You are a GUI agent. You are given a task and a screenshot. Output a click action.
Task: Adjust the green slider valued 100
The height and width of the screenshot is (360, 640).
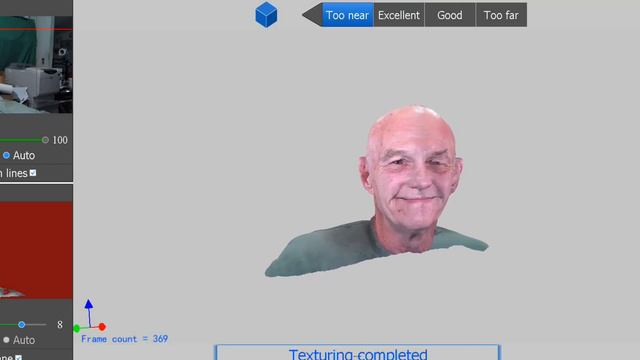[x=45, y=140]
